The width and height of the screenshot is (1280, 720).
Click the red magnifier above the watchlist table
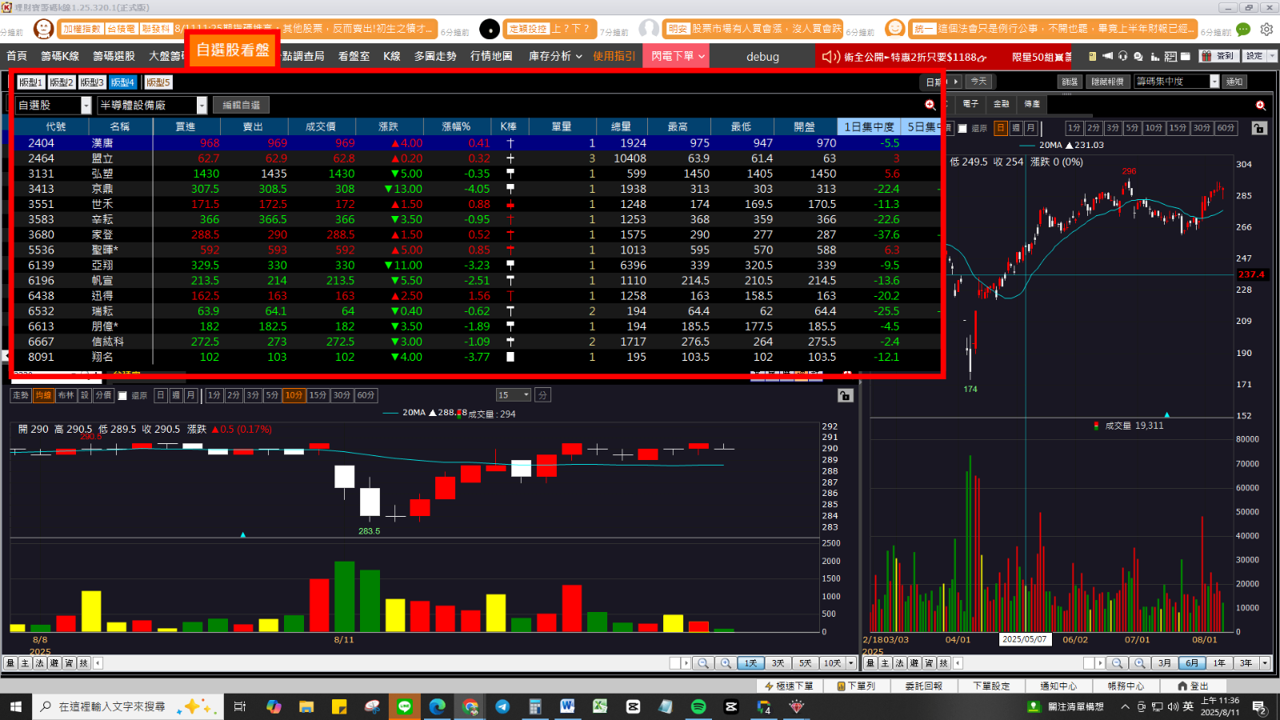pos(930,105)
